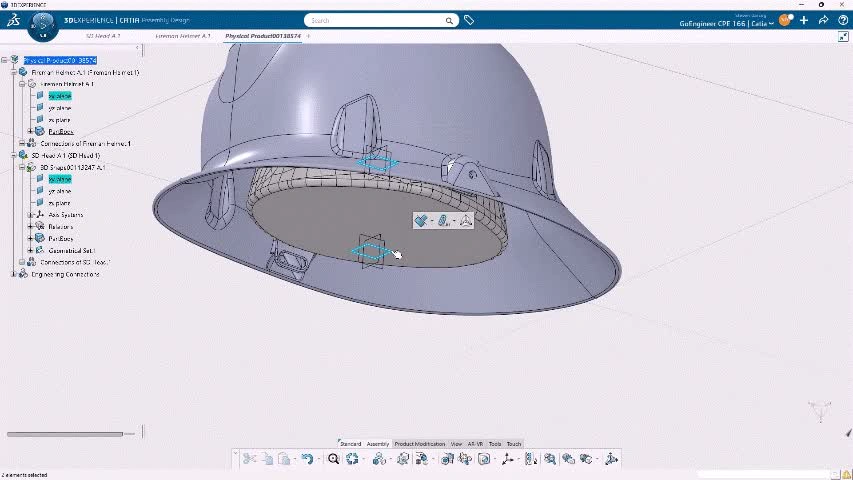Click the collapse view arrows icon top right
853x480 pixels.
pyautogui.click(x=843, y=36)
